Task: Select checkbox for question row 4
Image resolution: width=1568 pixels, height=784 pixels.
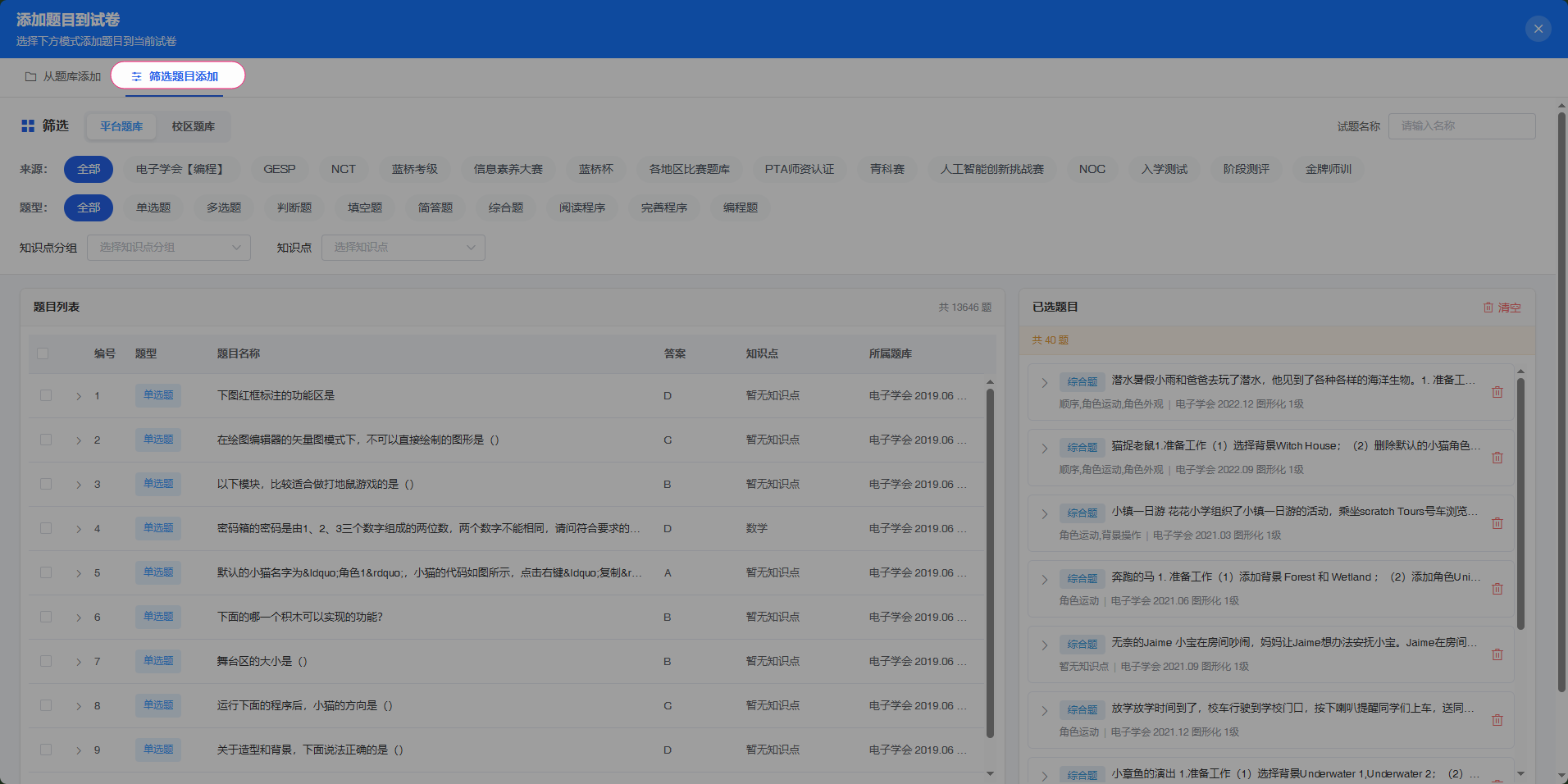Action: pos(46,528)
